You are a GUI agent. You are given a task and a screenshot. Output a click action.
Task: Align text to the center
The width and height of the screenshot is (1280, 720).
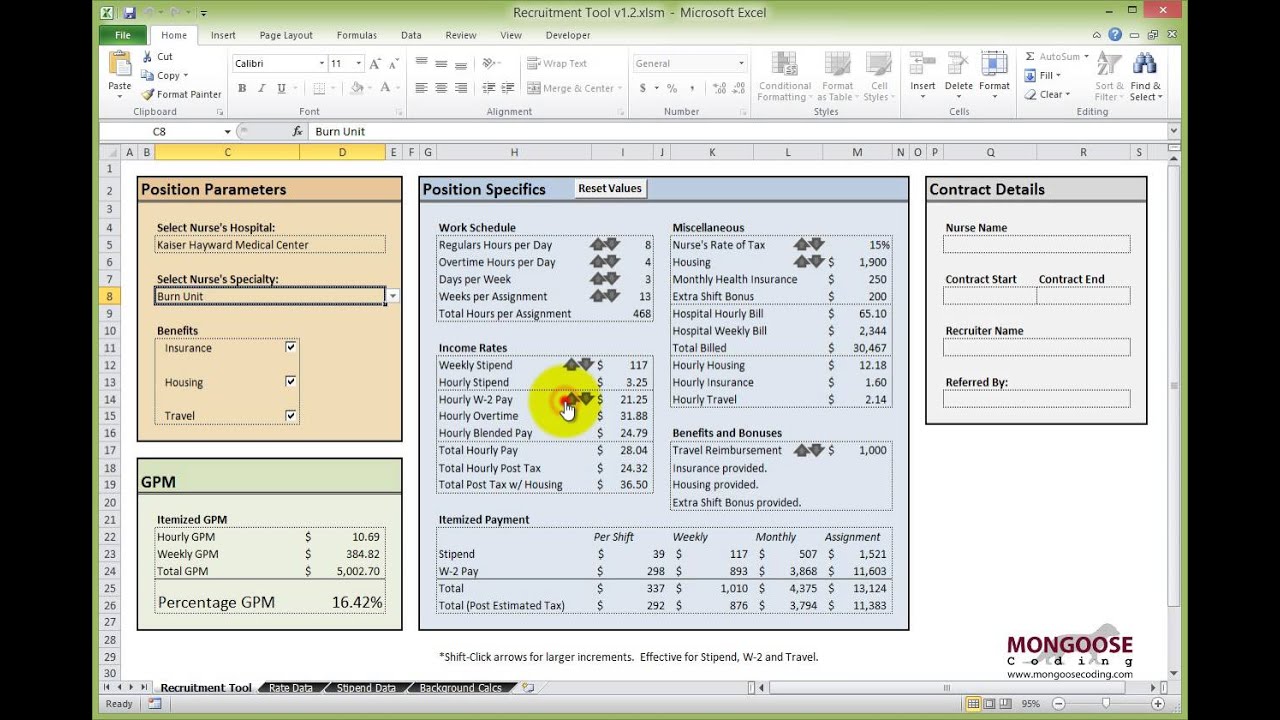coord(440,88)
